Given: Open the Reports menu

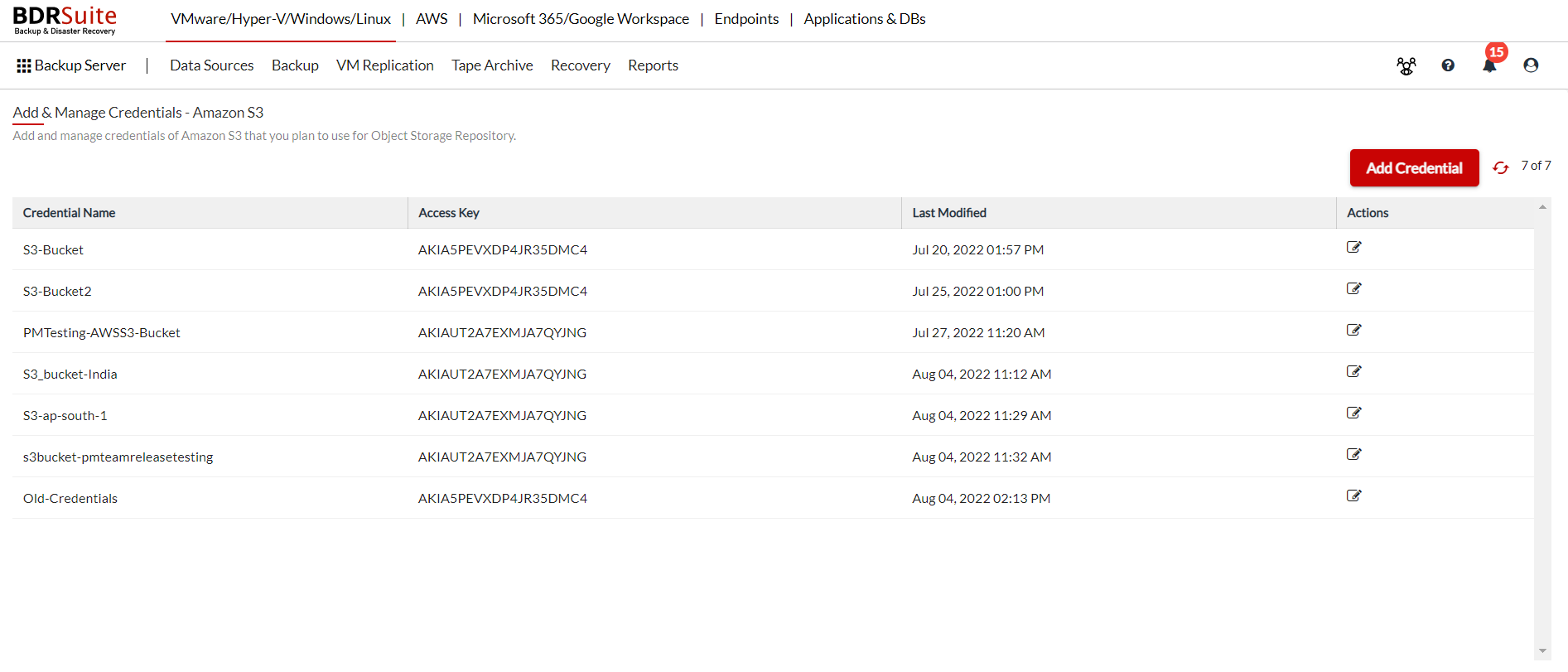Looking at the screenshot, I should (653, 65).
